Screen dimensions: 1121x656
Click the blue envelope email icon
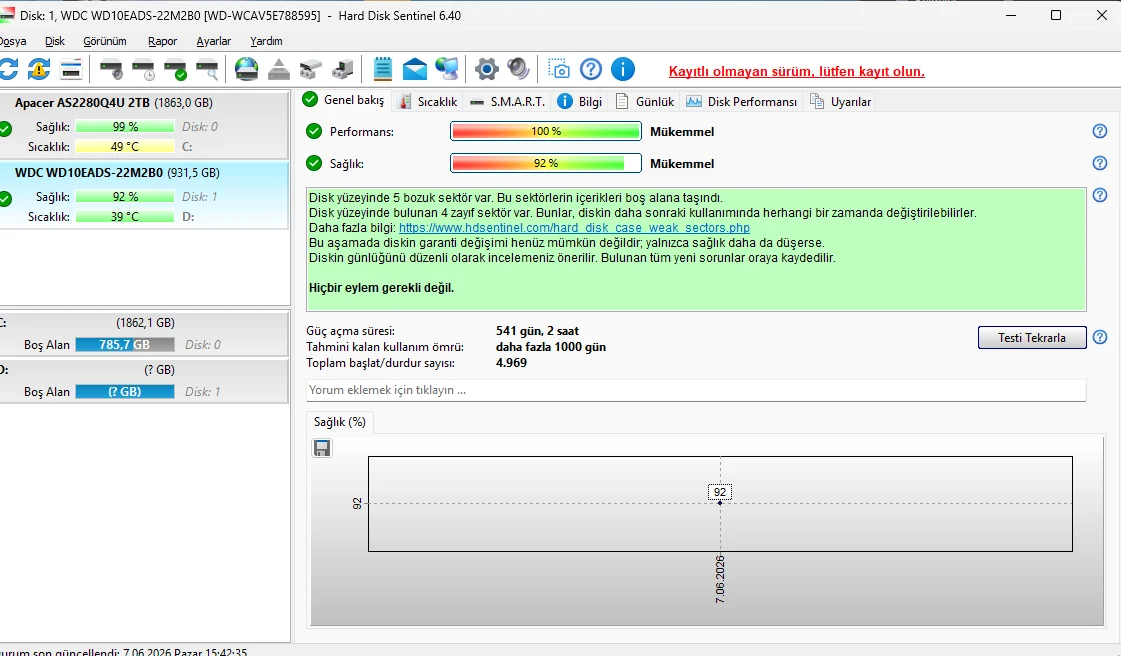(415, 69)
